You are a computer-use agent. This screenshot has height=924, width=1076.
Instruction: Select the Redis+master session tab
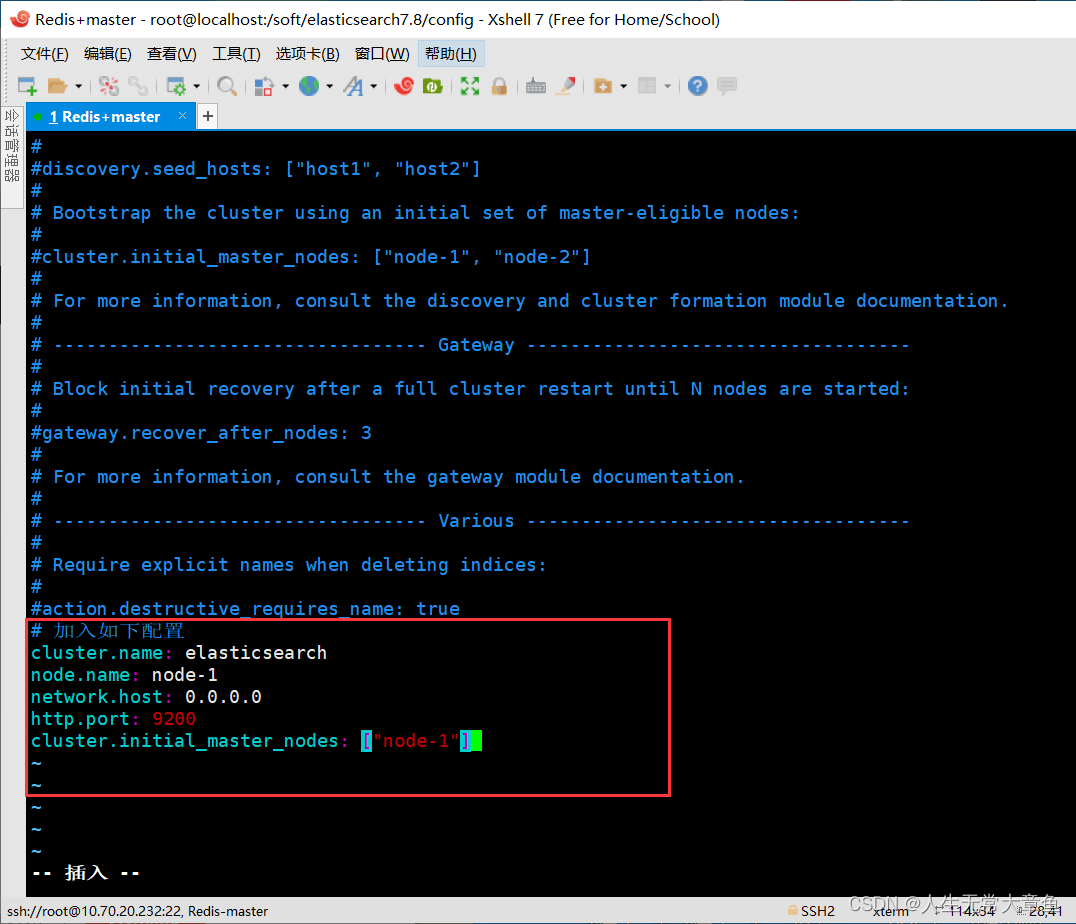[103, 116]
